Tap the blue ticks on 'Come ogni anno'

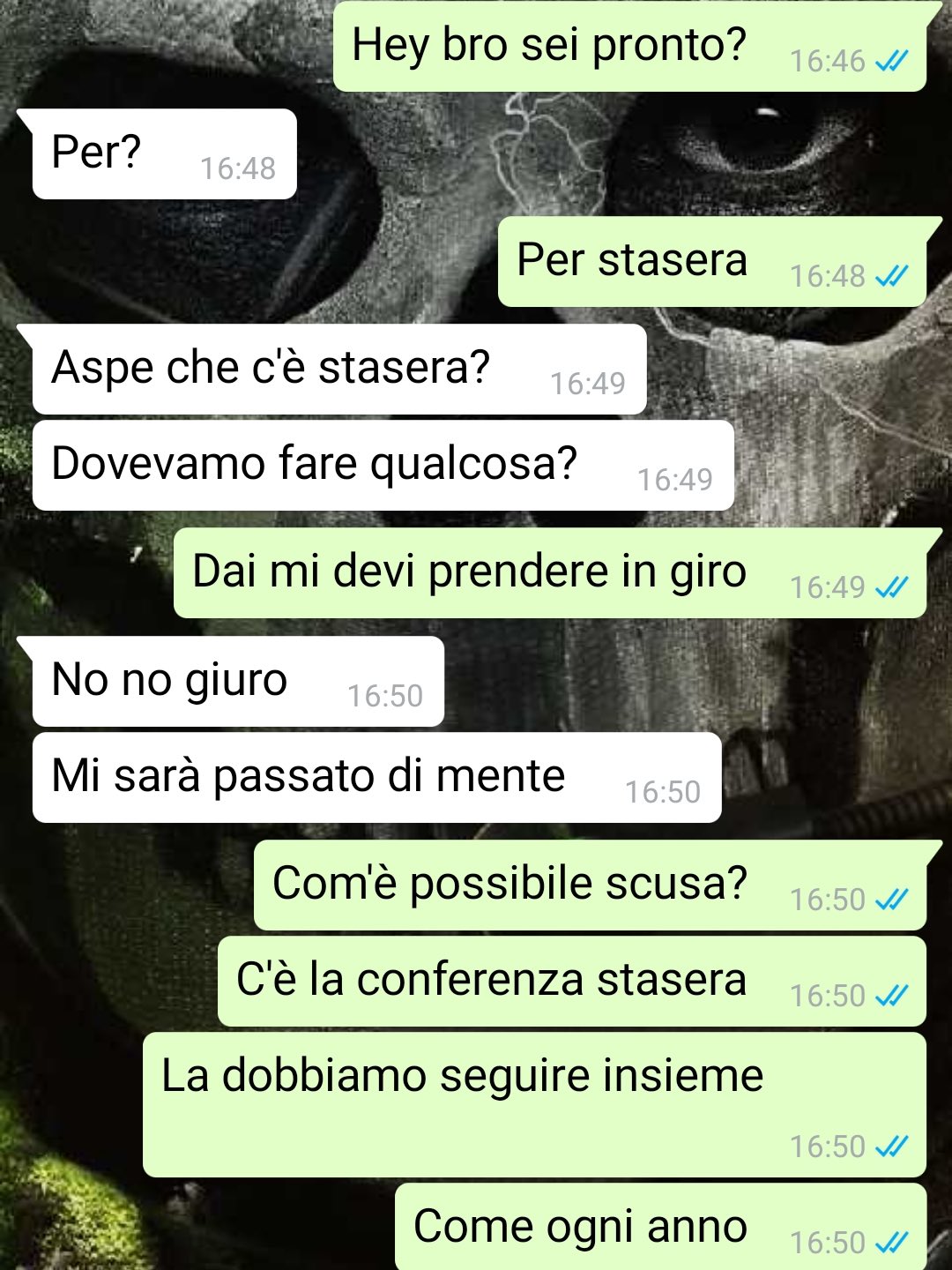click(x=891, y=1243)
